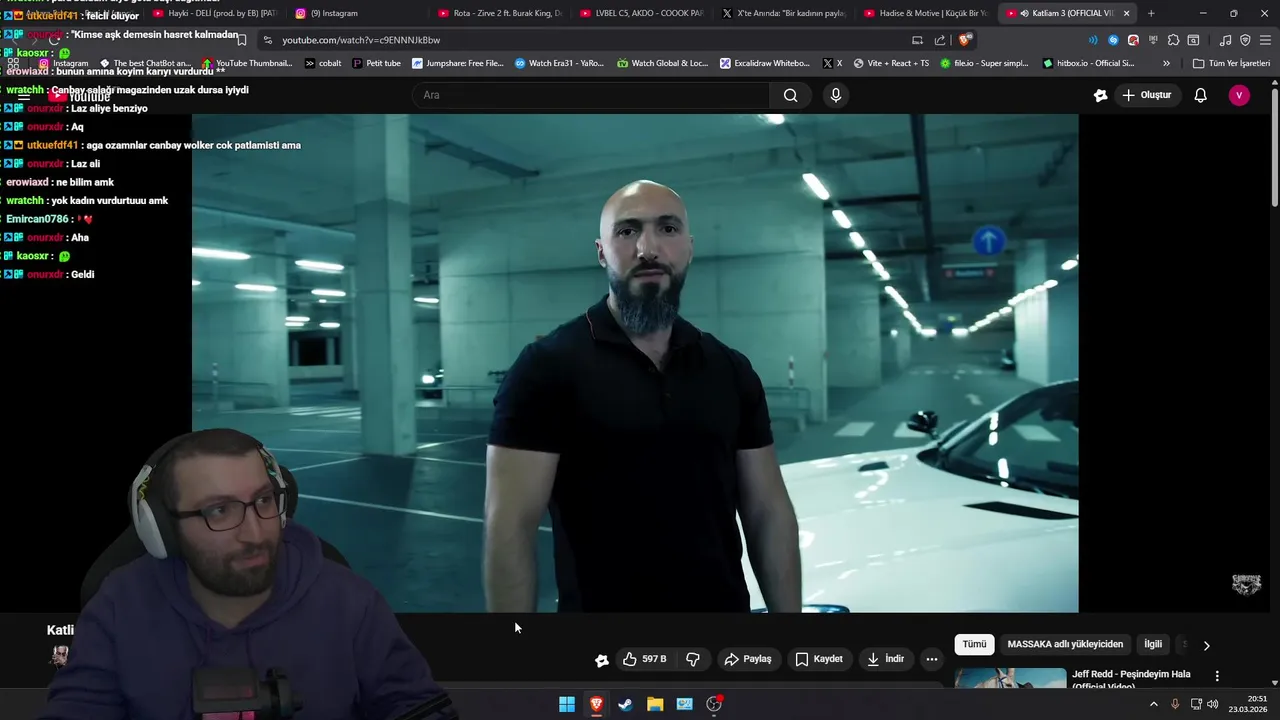The width and height of the screenshot is (1280, 720).
Task: Click the red extension icon with badge
Action: pyautogui.click(x=1133, y=40)
